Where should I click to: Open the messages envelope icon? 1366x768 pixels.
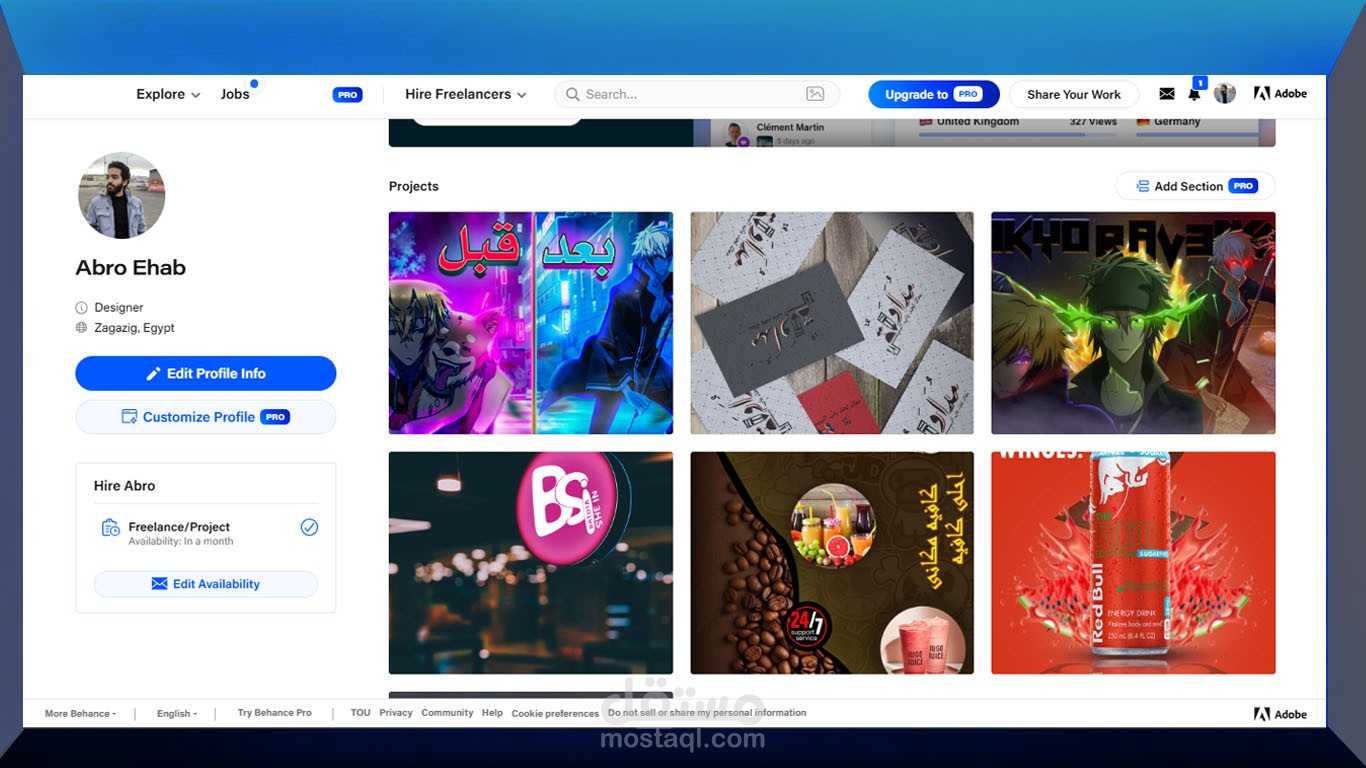pos(1166,94)
